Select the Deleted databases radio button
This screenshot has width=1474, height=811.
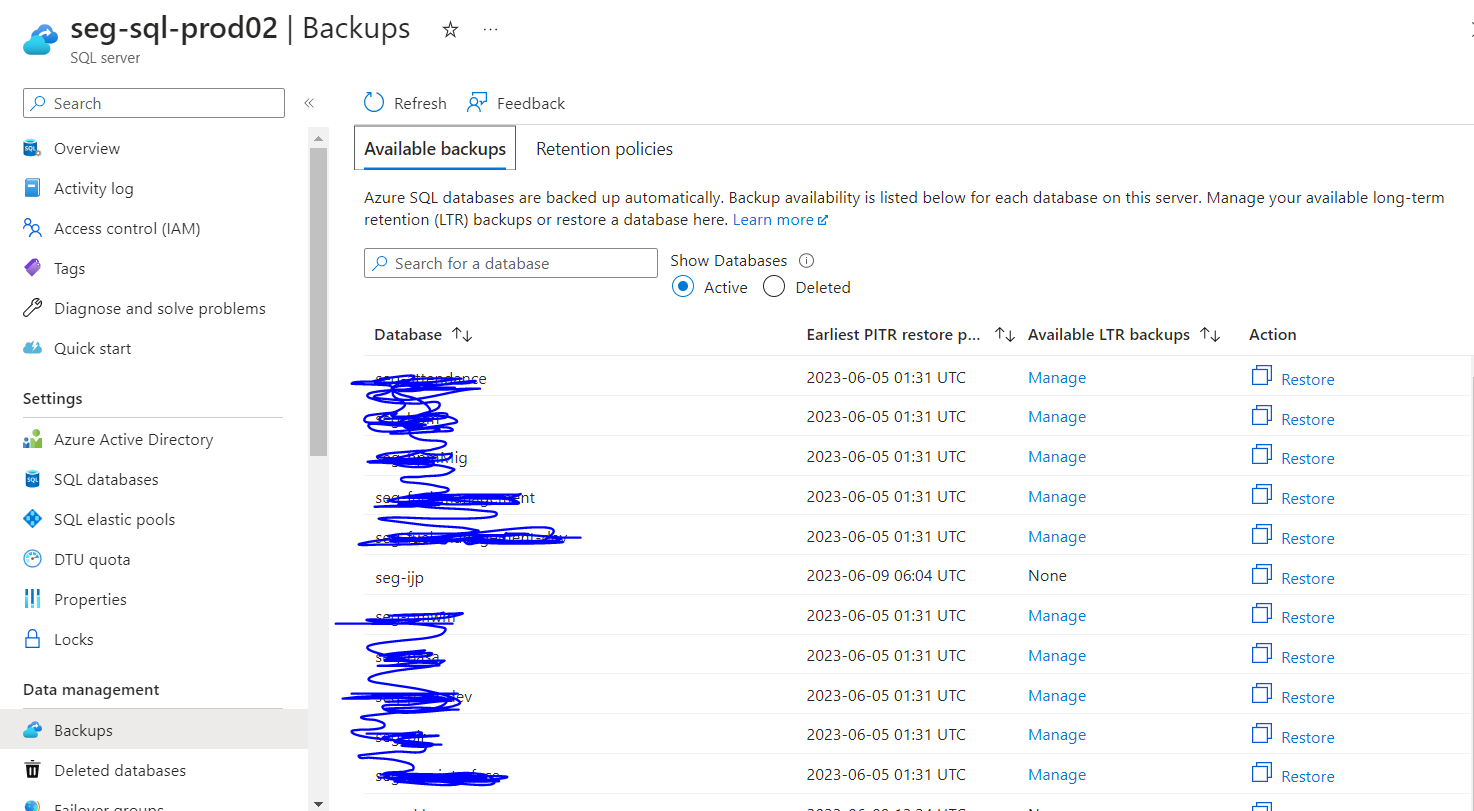point(773,287)
